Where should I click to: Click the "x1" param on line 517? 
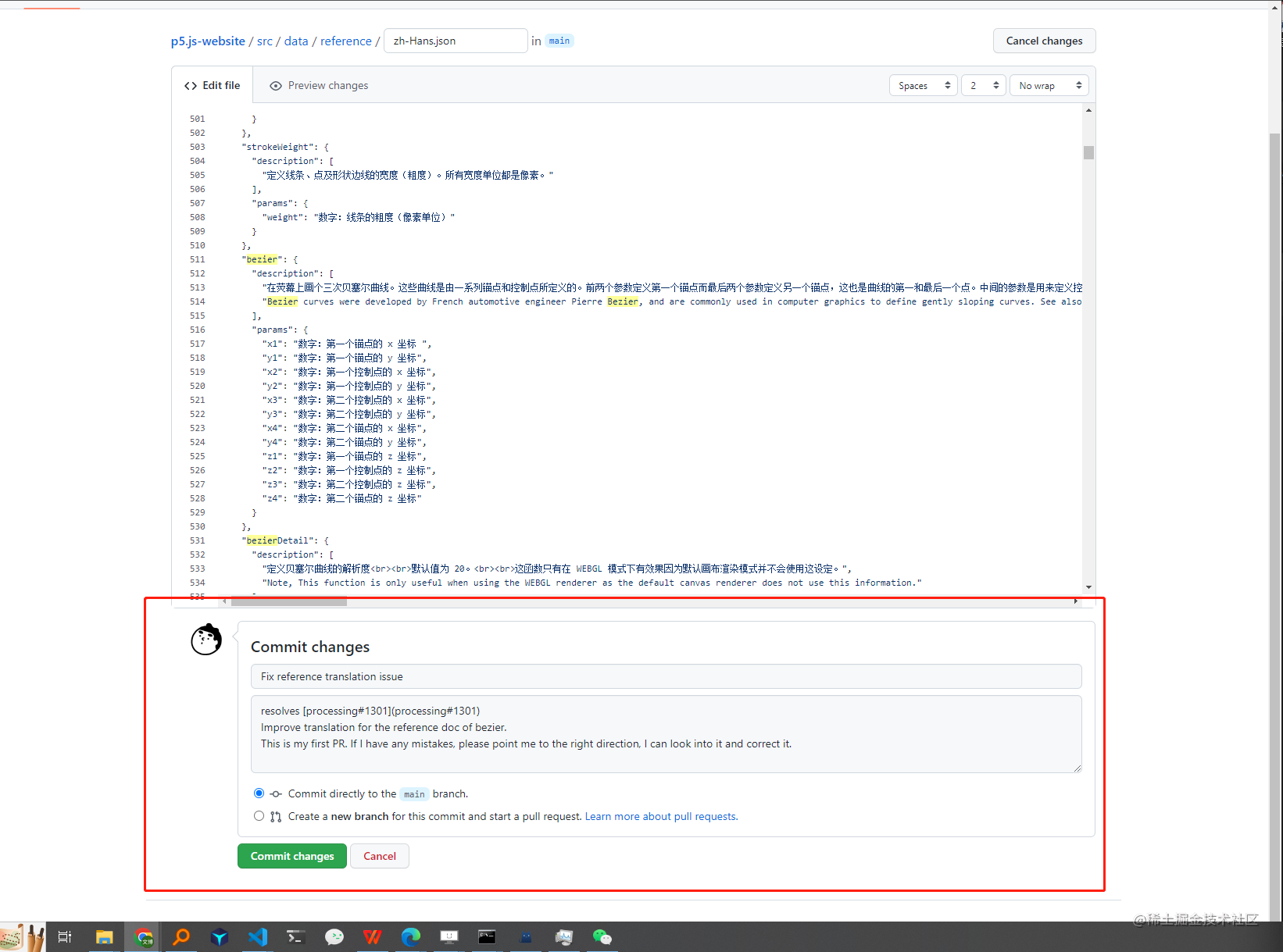click(x=272, y=344)
